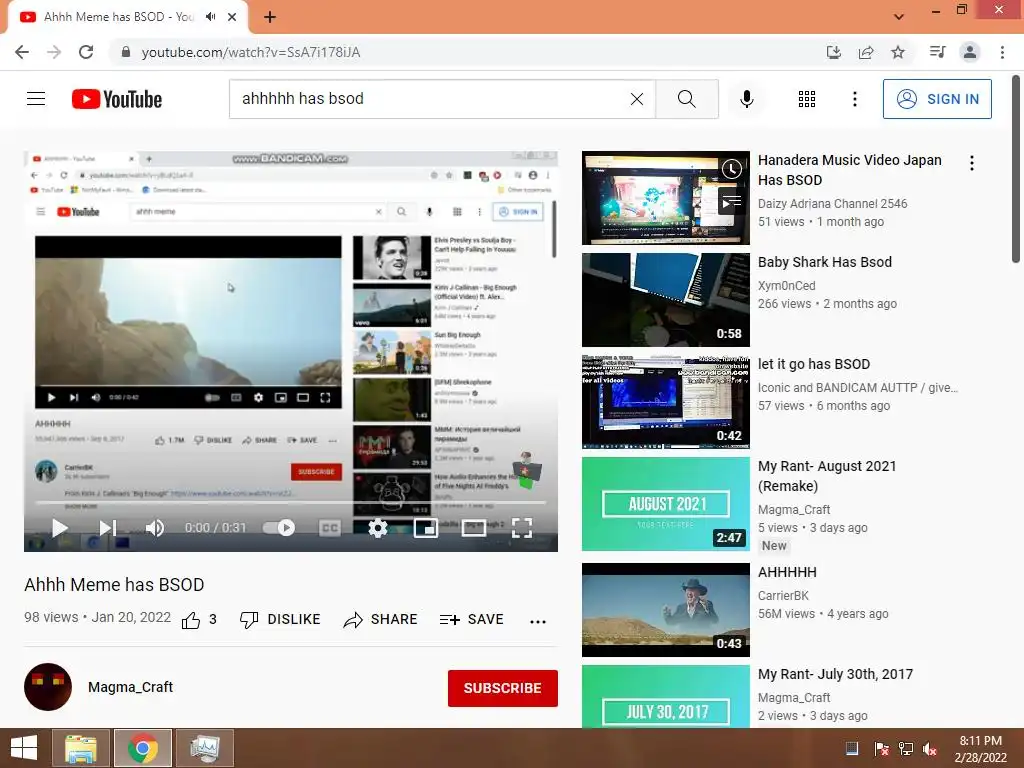Image resolution: width=1024 pixels, height=768 pixels.
Task: Open a new browser tab
Action: [270, 17]
